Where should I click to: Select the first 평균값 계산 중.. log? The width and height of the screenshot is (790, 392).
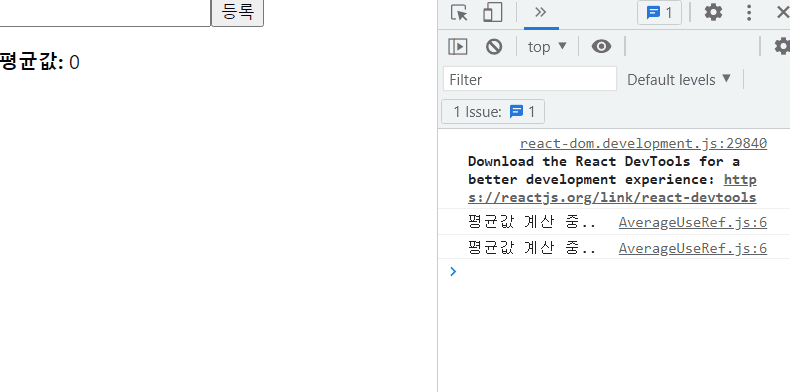coord(532,222)
